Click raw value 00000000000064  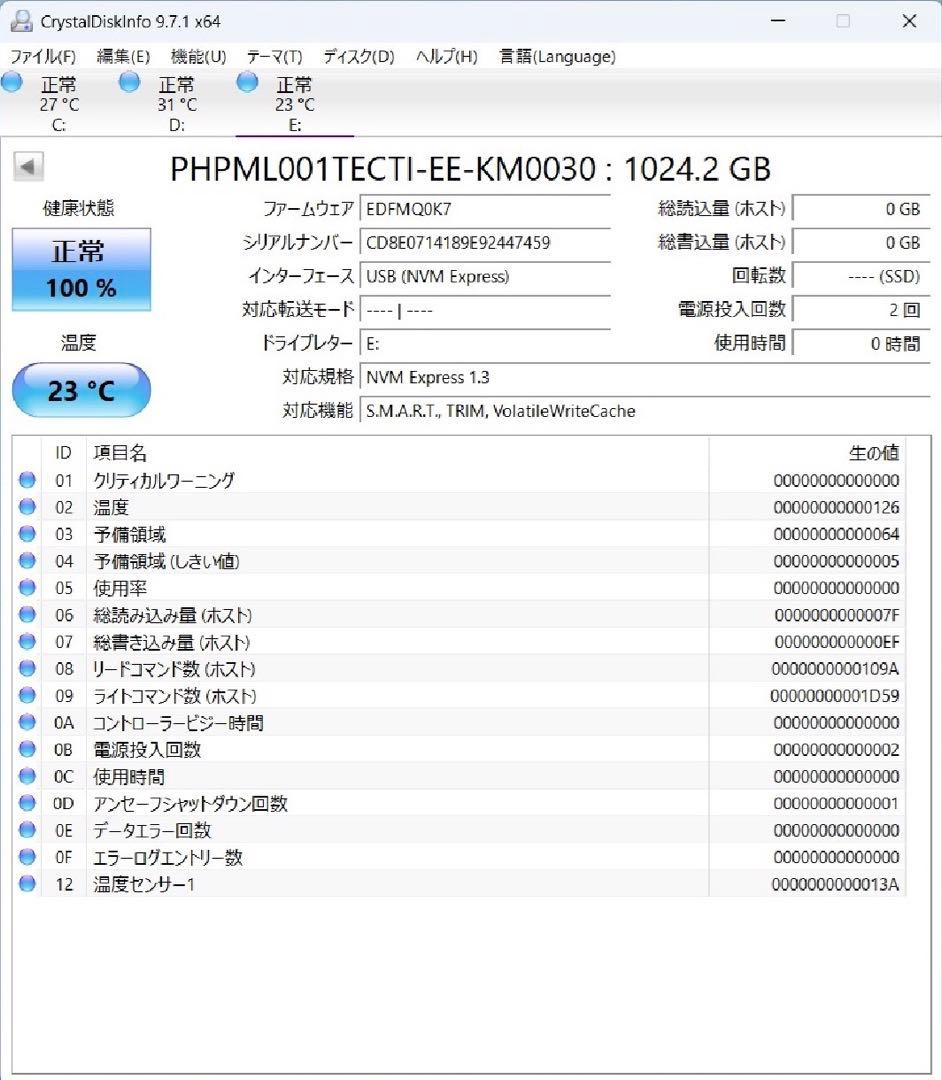click(836, 534)
